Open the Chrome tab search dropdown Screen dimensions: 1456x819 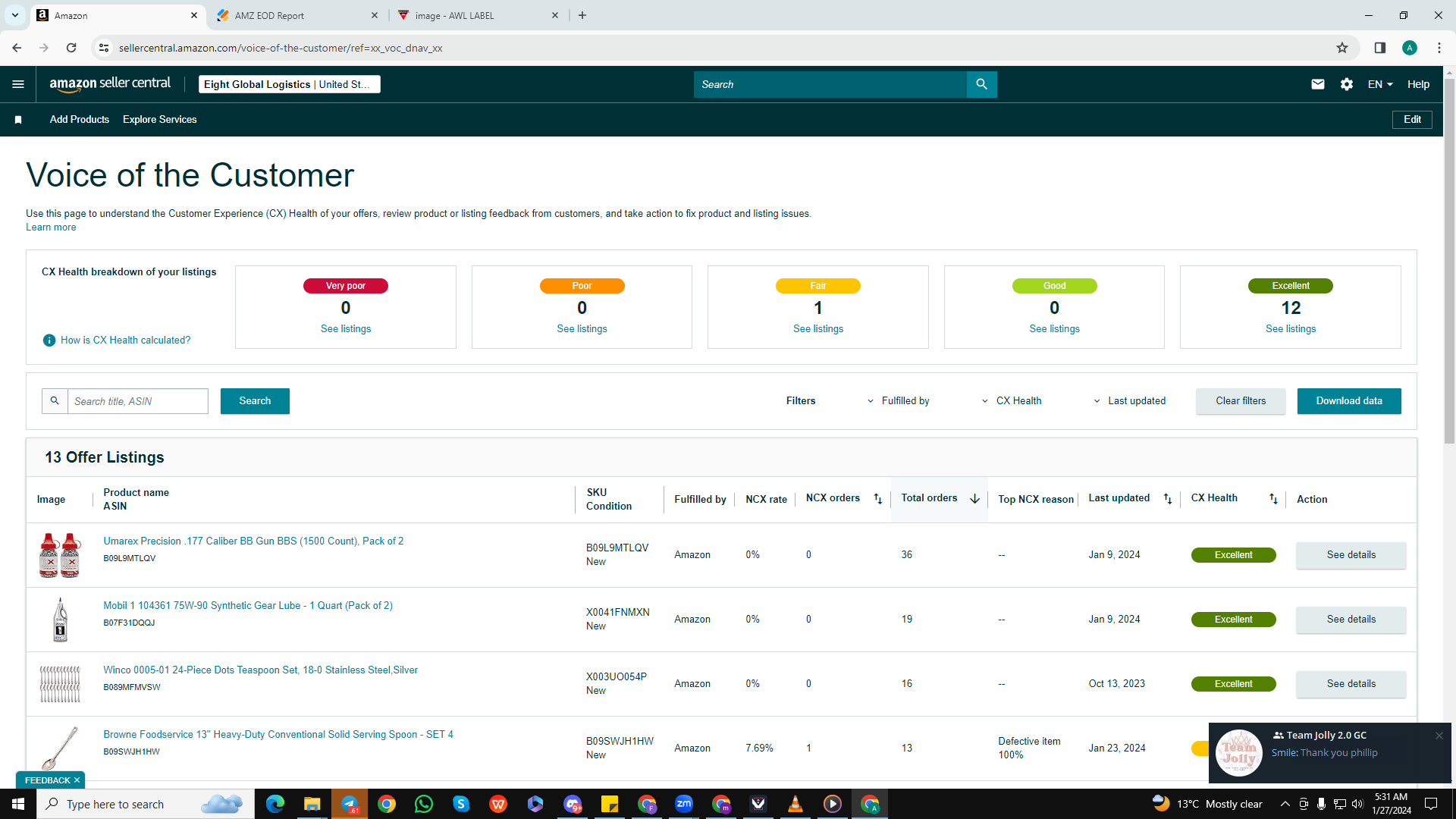pos(15,15)
